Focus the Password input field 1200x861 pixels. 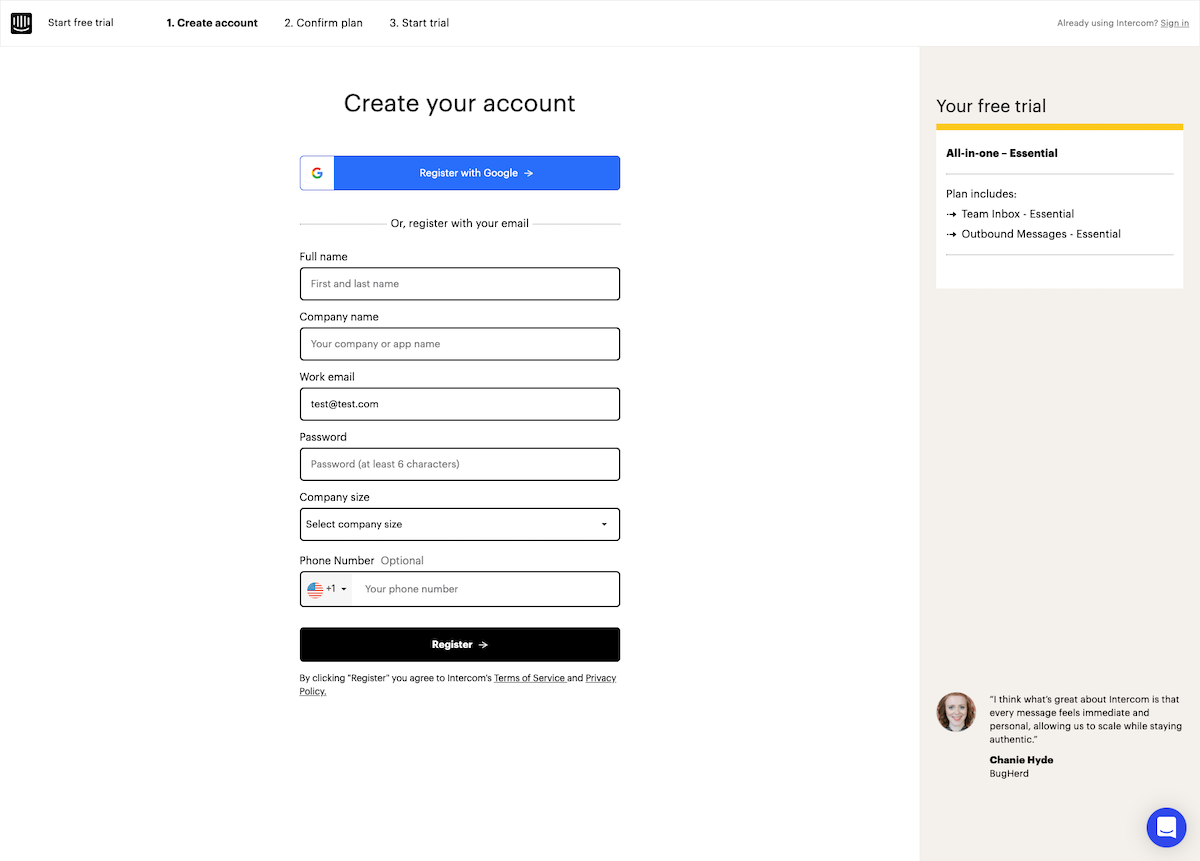point(460,464)
